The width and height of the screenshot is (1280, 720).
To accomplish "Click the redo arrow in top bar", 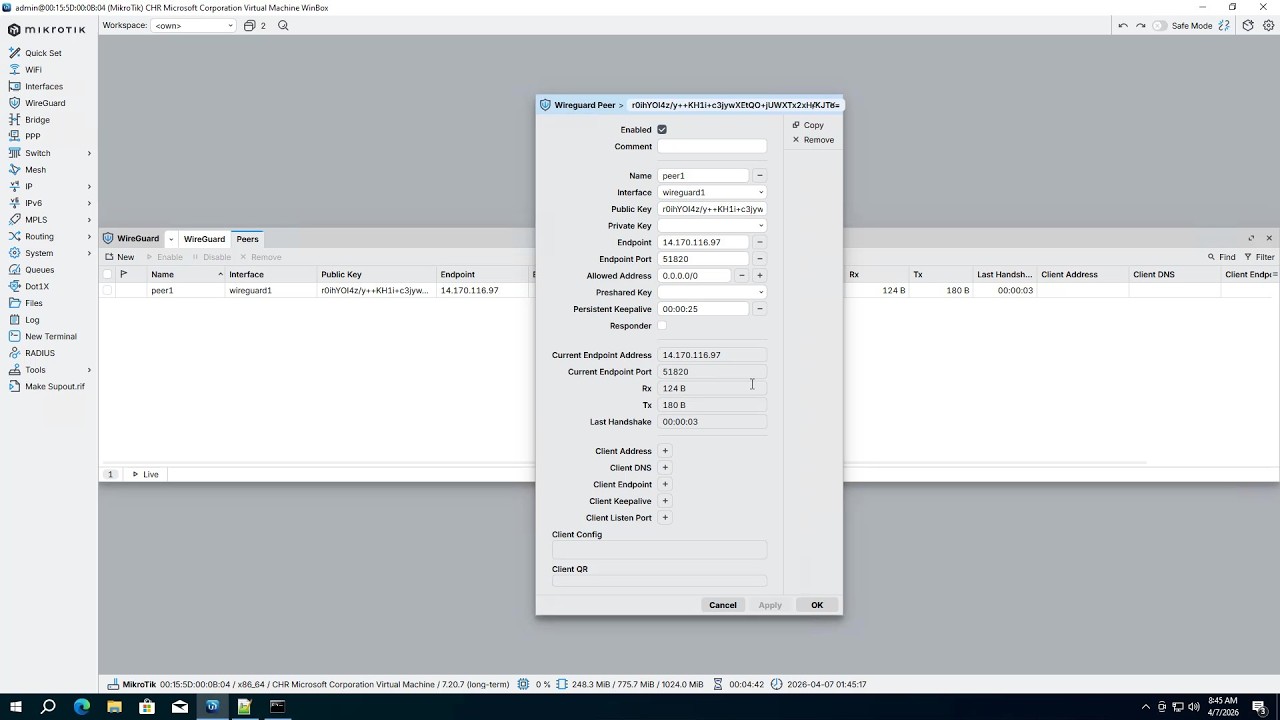I will point(1141,25).
